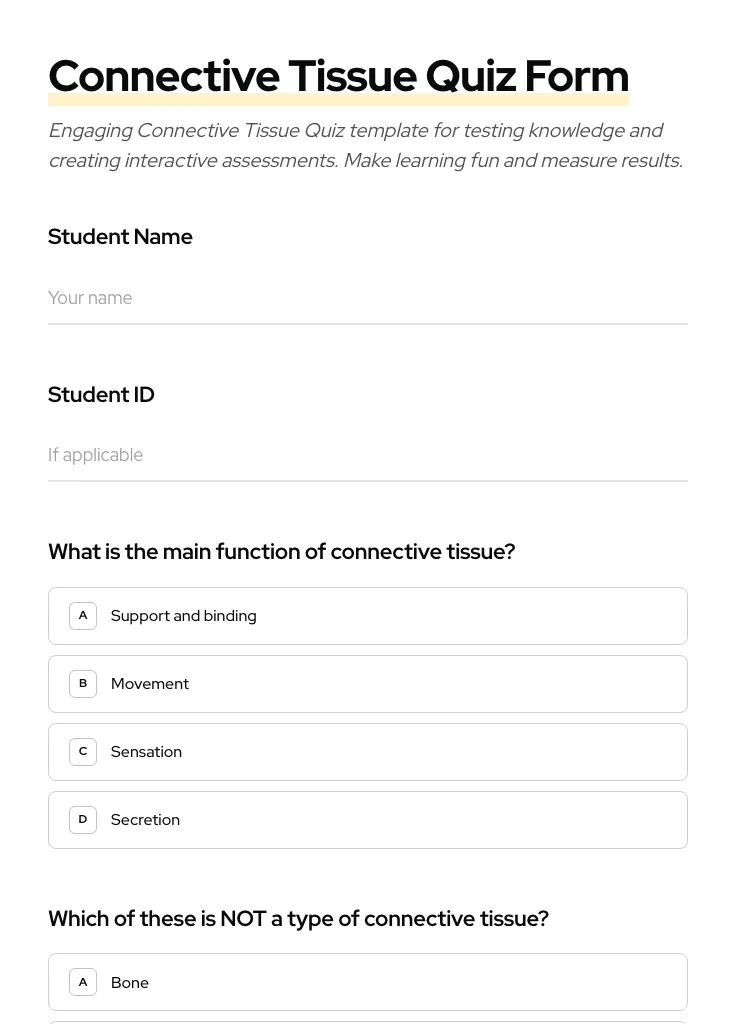Pick the "Sensation" answer option
The width and height of the screenshot is (736, 1024).
tap(368, 751)
